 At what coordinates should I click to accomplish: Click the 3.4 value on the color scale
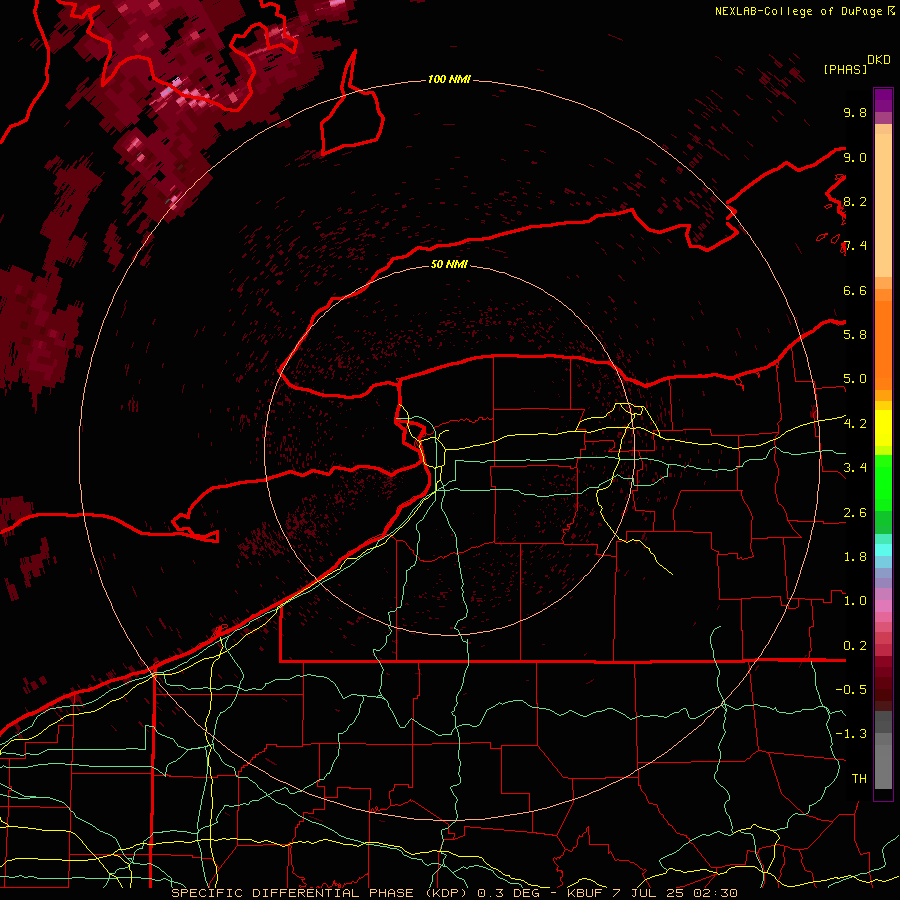tap(855, 468)
